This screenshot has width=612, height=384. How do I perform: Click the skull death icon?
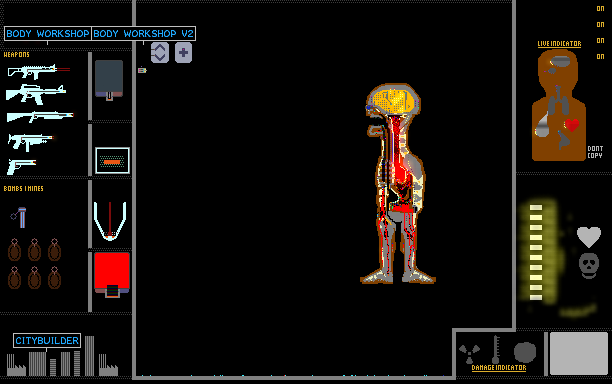pyautogui.click(x=589, y=266)
